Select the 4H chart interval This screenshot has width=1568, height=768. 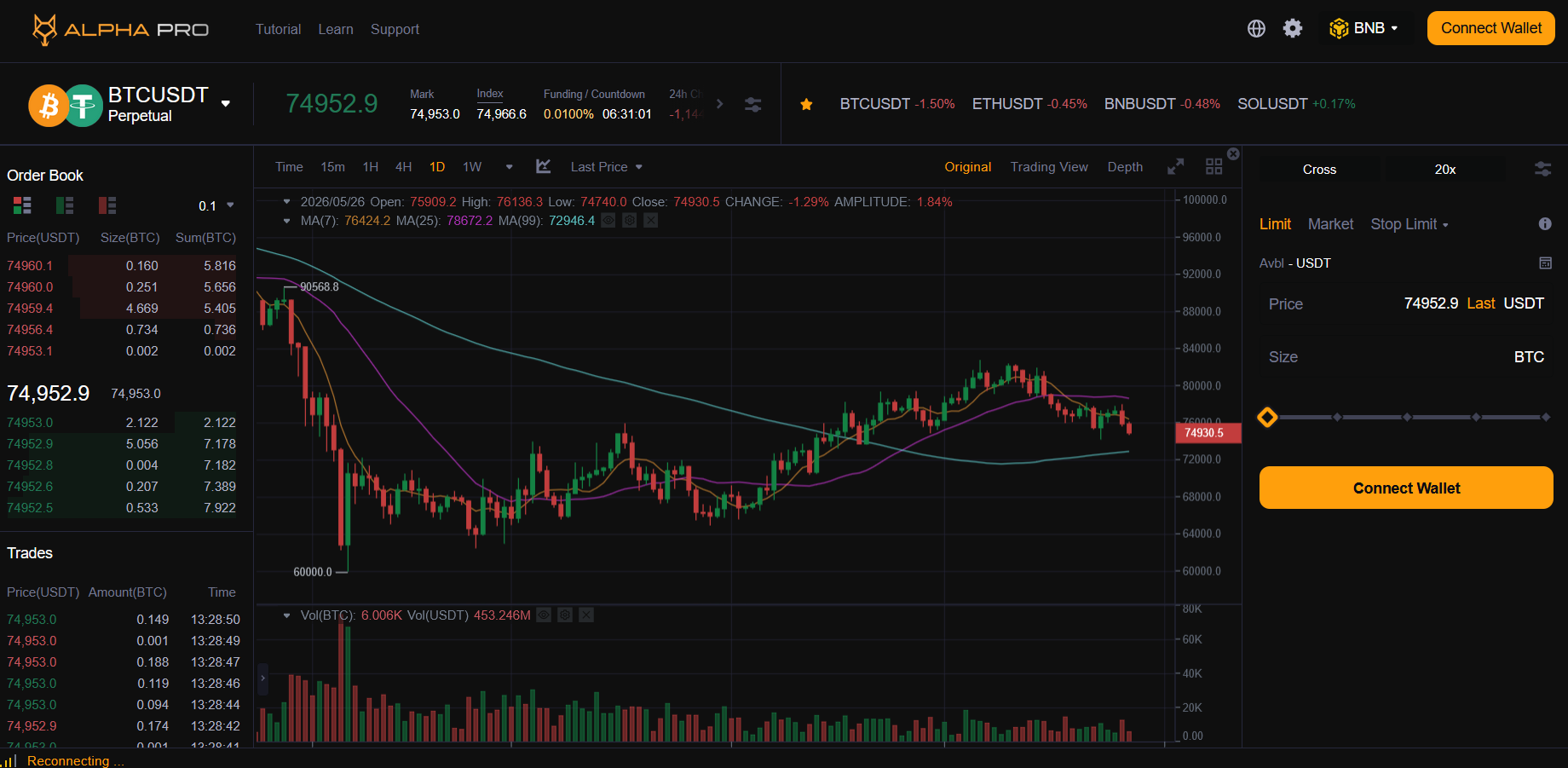coord(404,167)
